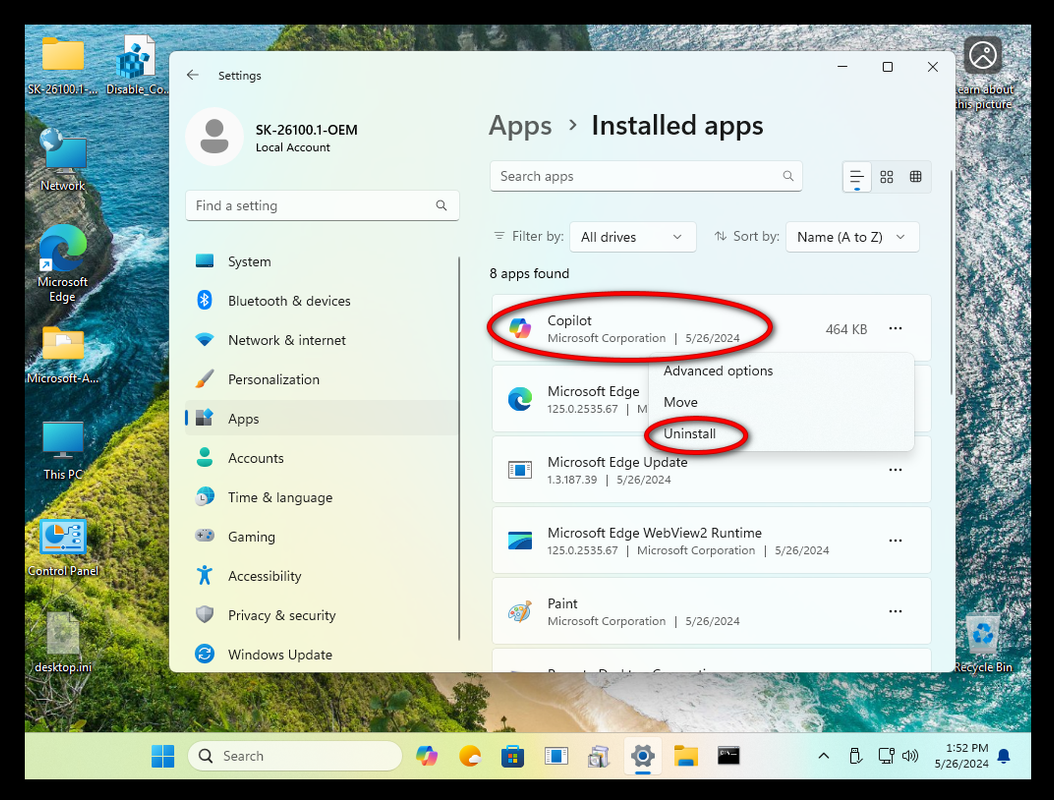This screenshot has height=800, width=1054.
Task: Open Microsoft Store from the taskbar
Action: [x=513, y=756]
